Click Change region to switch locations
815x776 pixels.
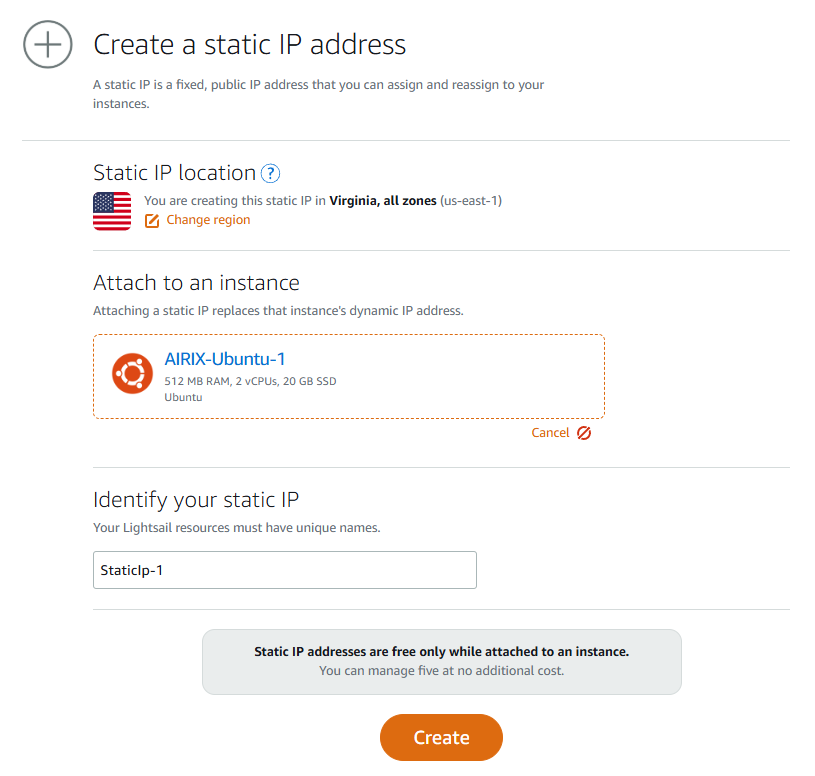point(207,219)
